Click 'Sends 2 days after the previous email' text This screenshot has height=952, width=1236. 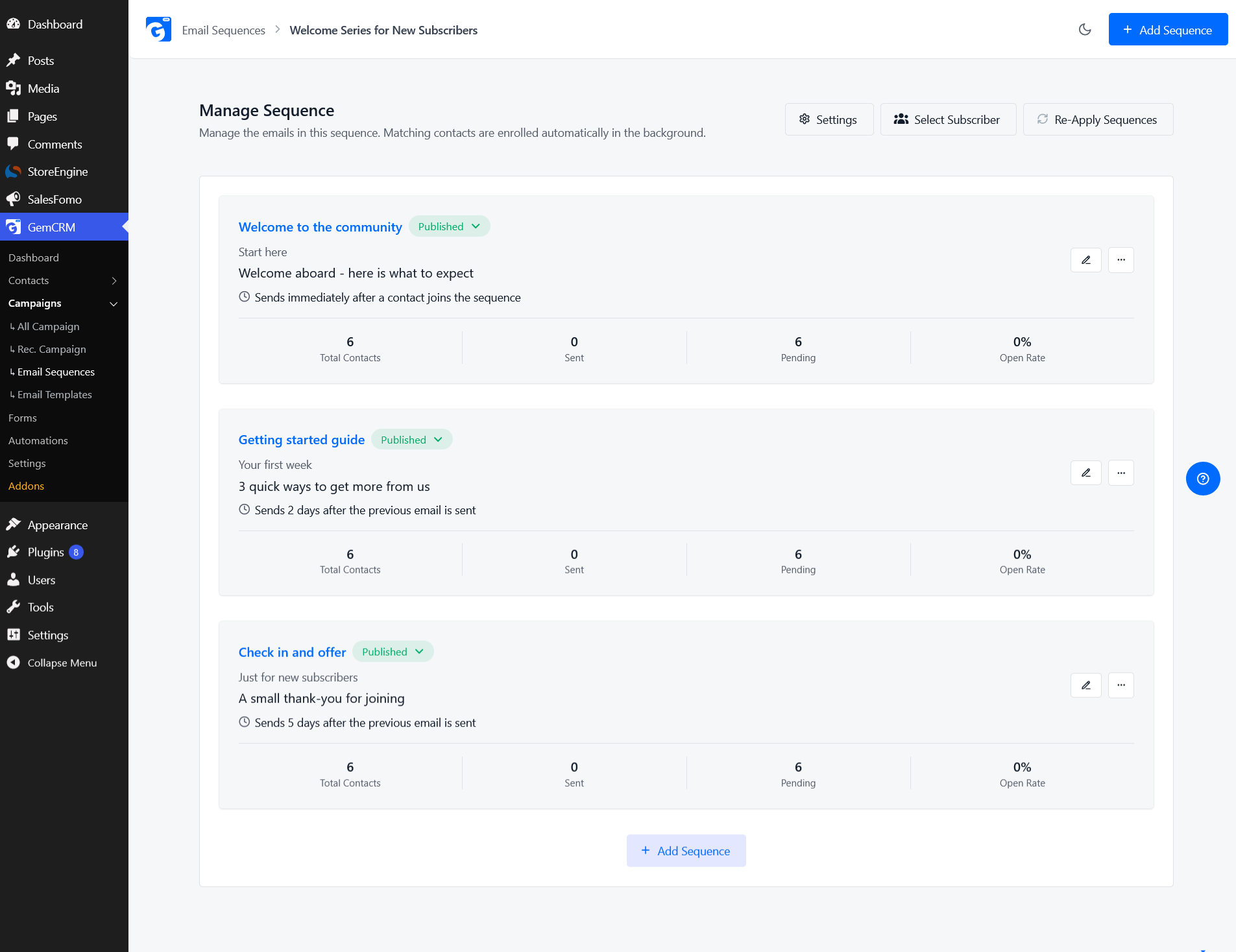[365, 510]
